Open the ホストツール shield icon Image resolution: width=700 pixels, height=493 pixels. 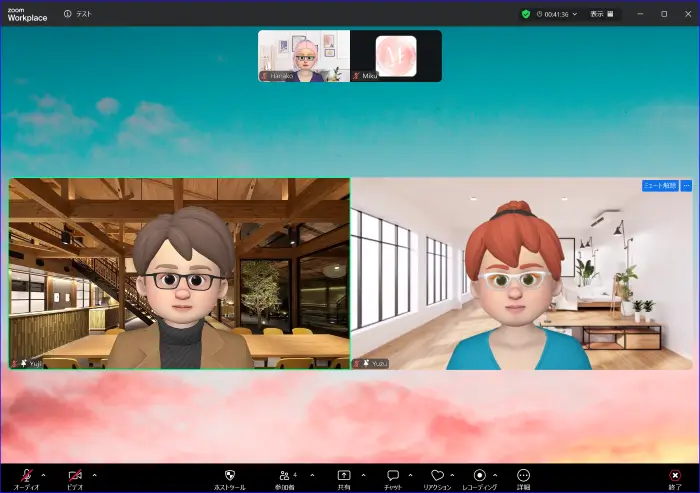click(x=229, y=476)
